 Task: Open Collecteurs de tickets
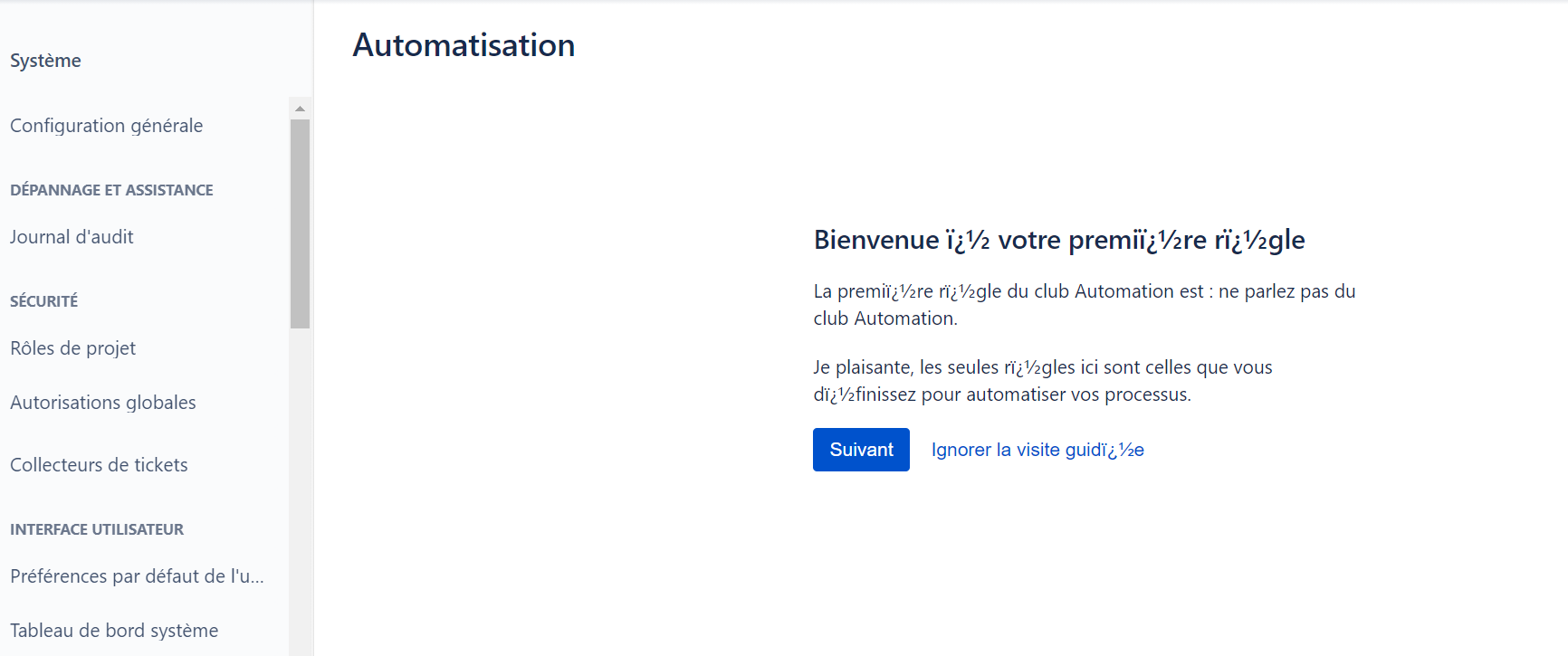(99, 465)
